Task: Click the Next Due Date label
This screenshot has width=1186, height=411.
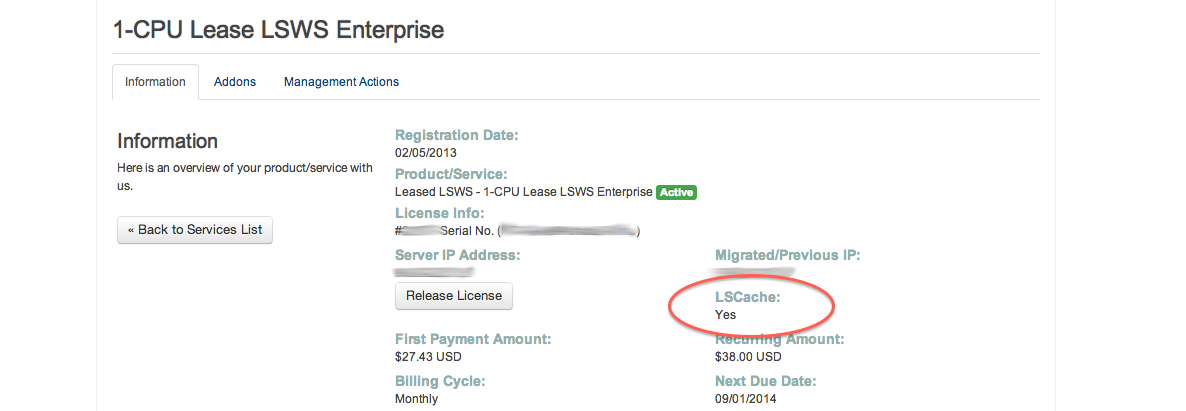Action: click(765, 381)
